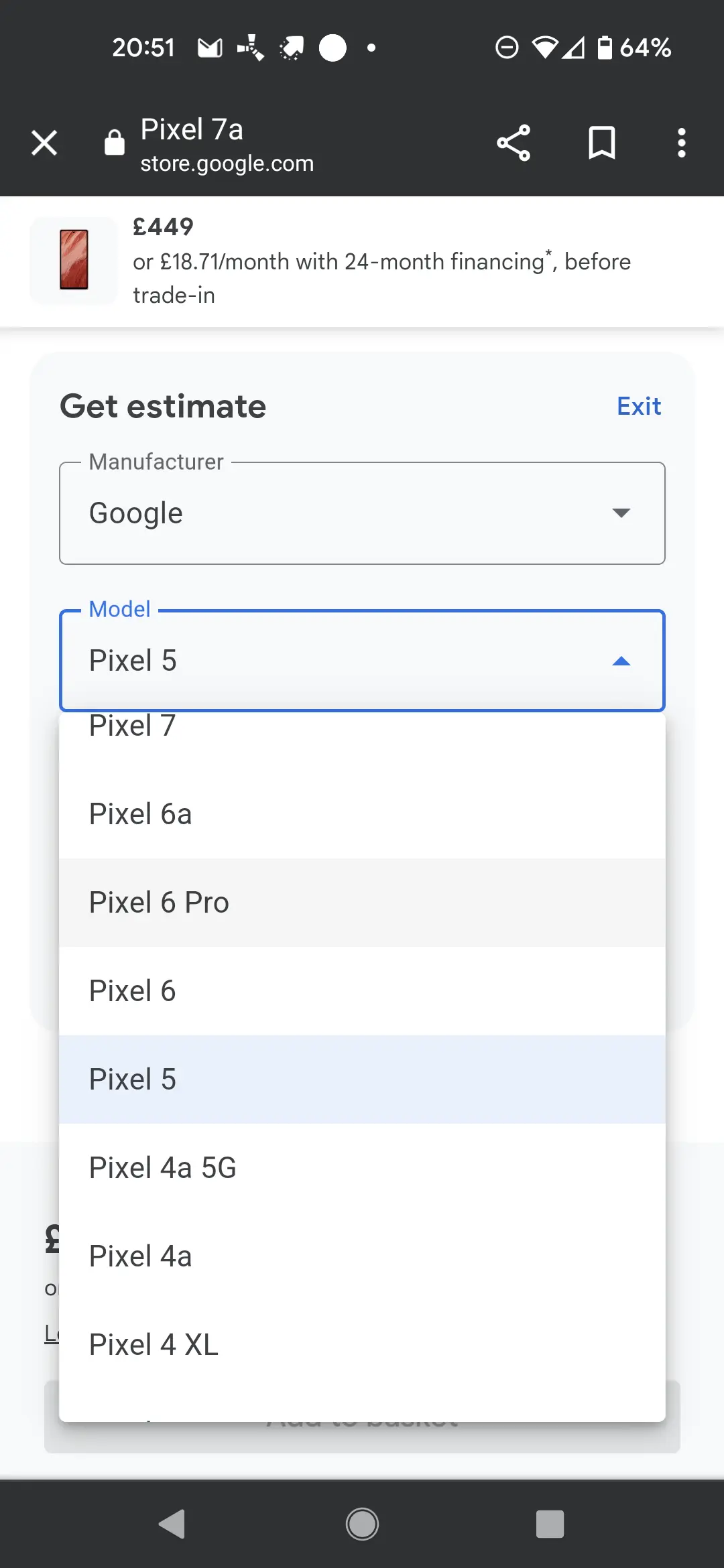Open the three-dot overflow menu
The image size is (724, 1568).
(x=682, y=143)
